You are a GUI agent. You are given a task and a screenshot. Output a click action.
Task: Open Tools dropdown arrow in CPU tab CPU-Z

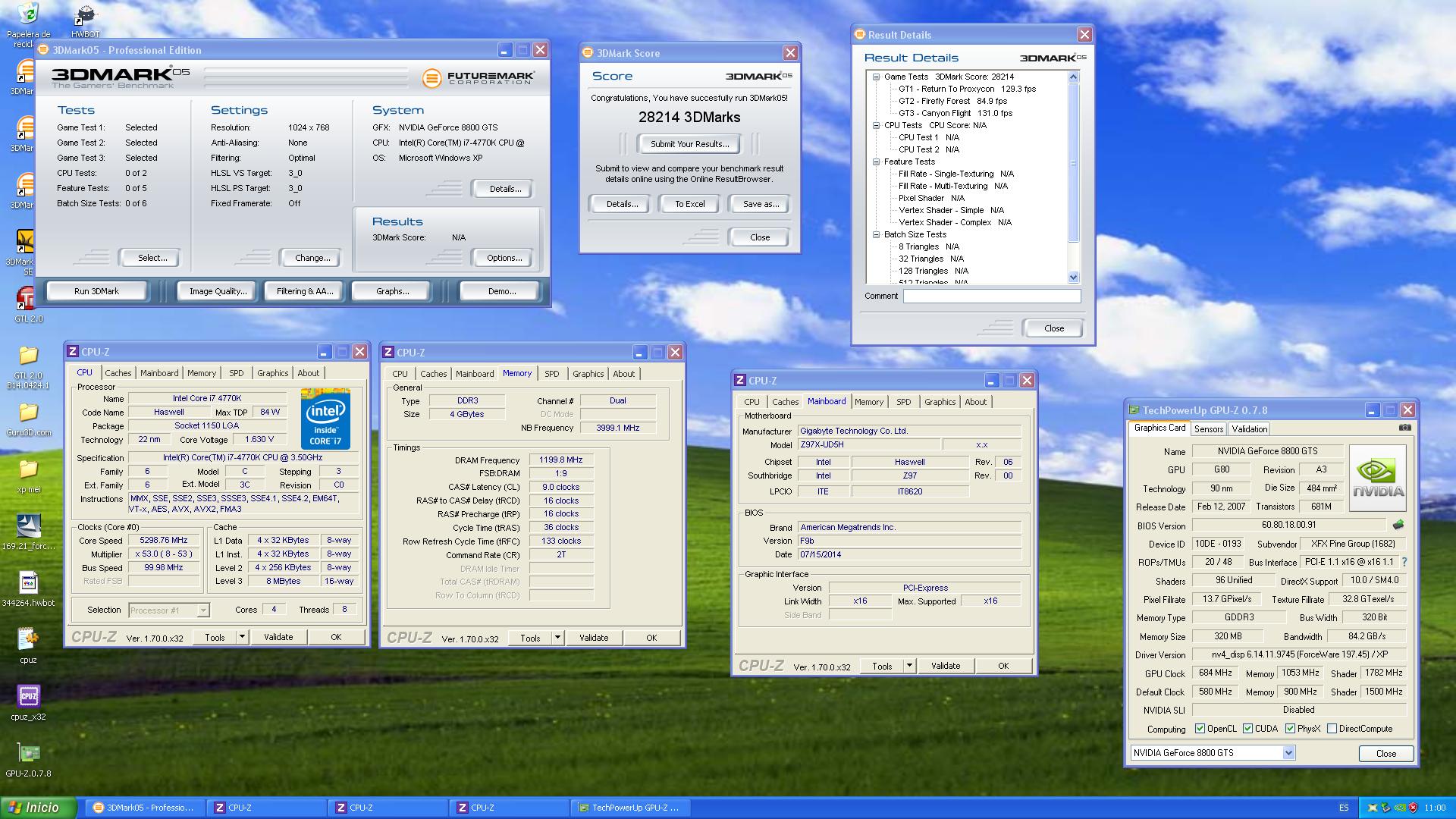(x=242, y=637)
